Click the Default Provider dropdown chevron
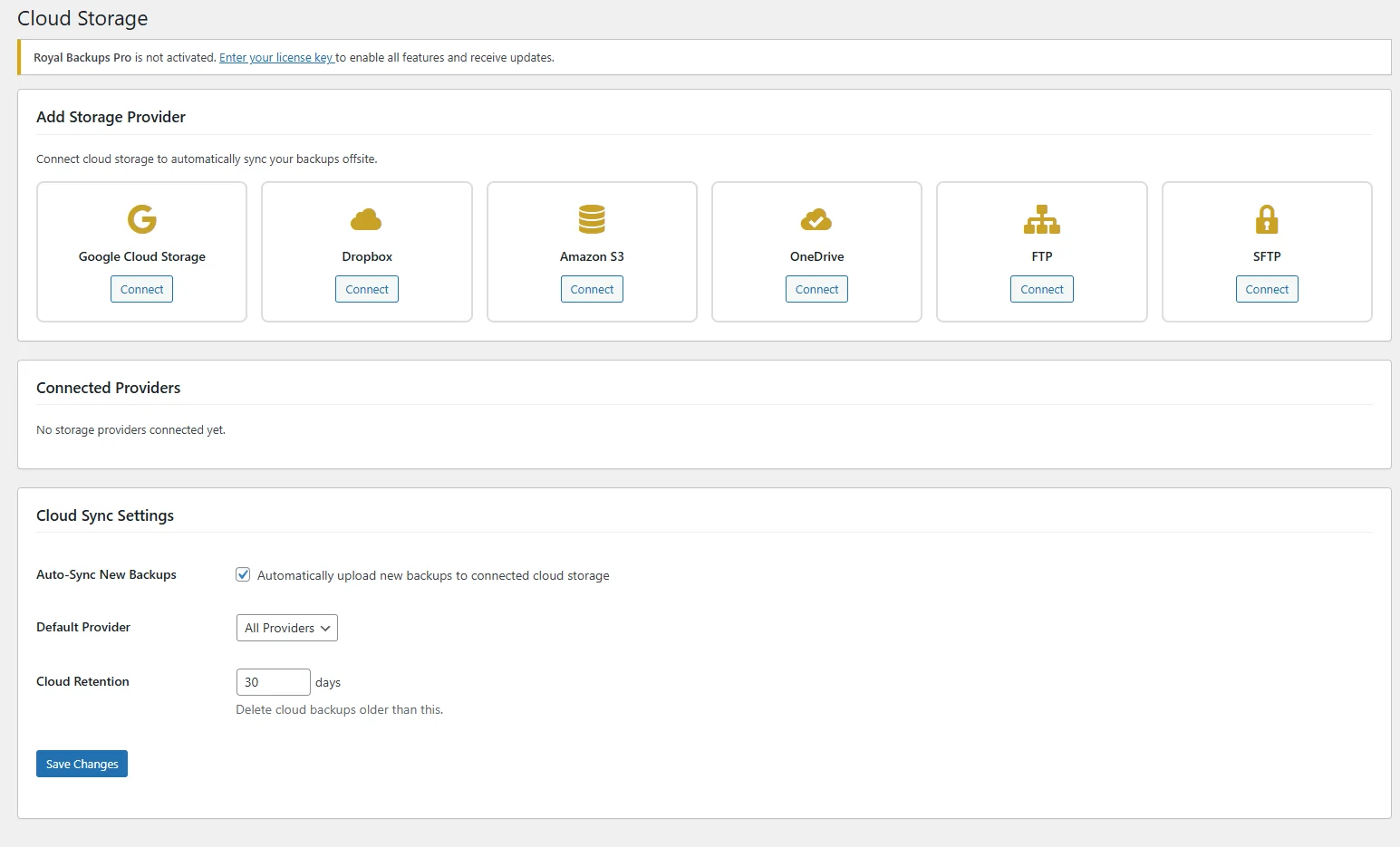 click(324, 628)
